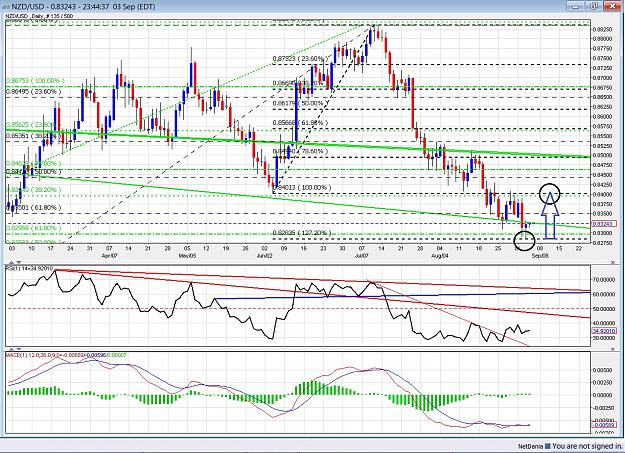The height and width of the screenshot is (453, 625).
Task: Click the 0.82835 (127.20%) Fibonacci label
Action: tap(301, 232)
